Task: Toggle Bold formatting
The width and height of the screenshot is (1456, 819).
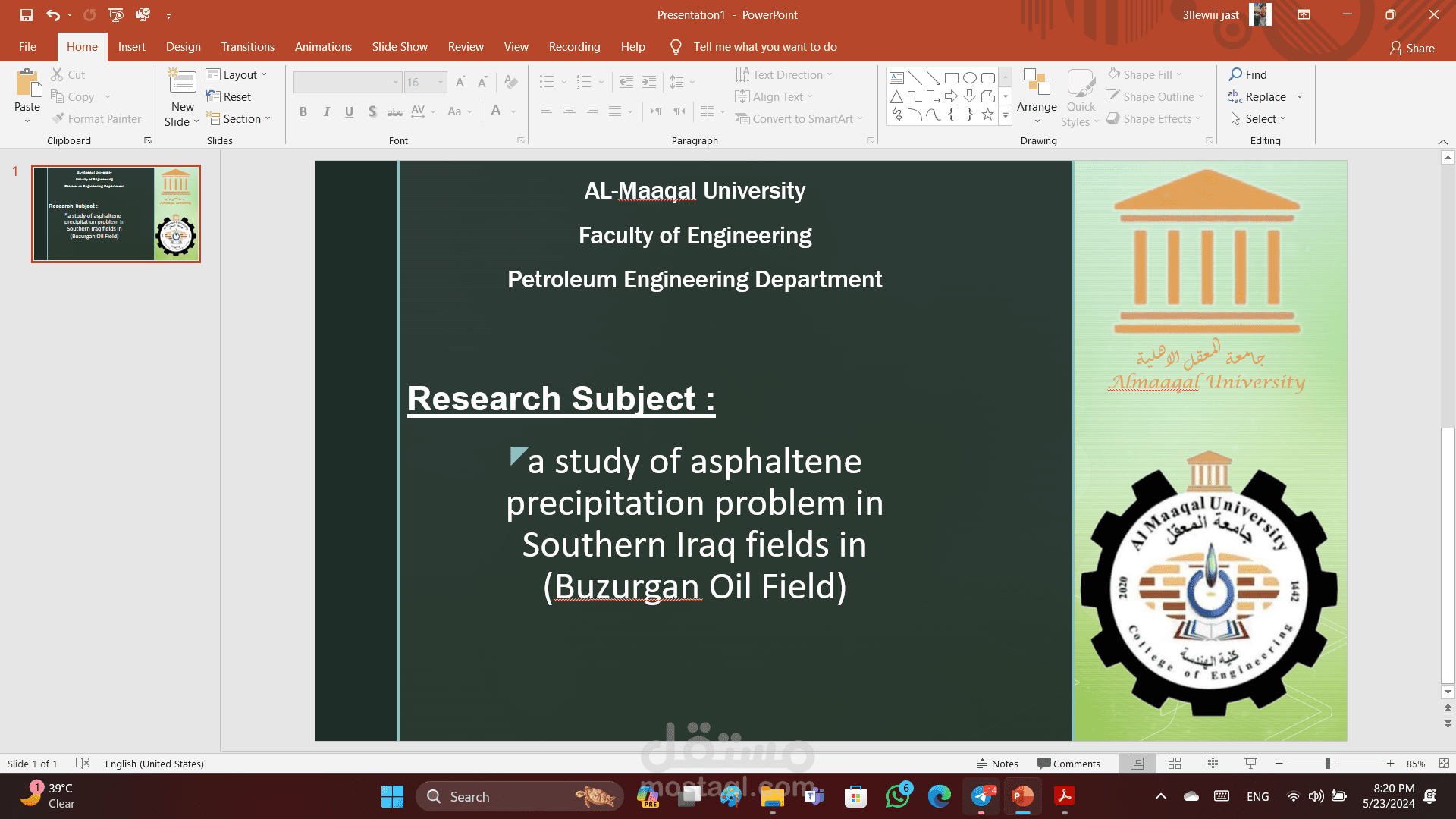Action: 303,111
